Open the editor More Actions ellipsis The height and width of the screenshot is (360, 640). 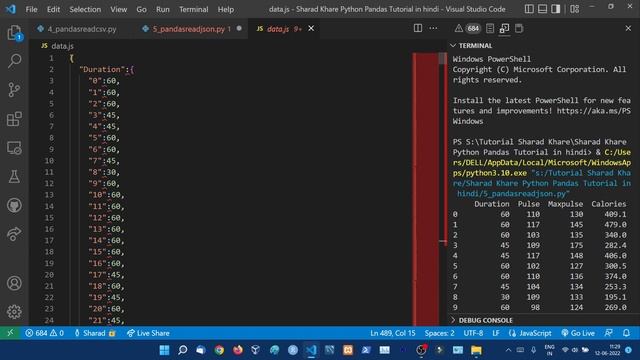[433, 28]
